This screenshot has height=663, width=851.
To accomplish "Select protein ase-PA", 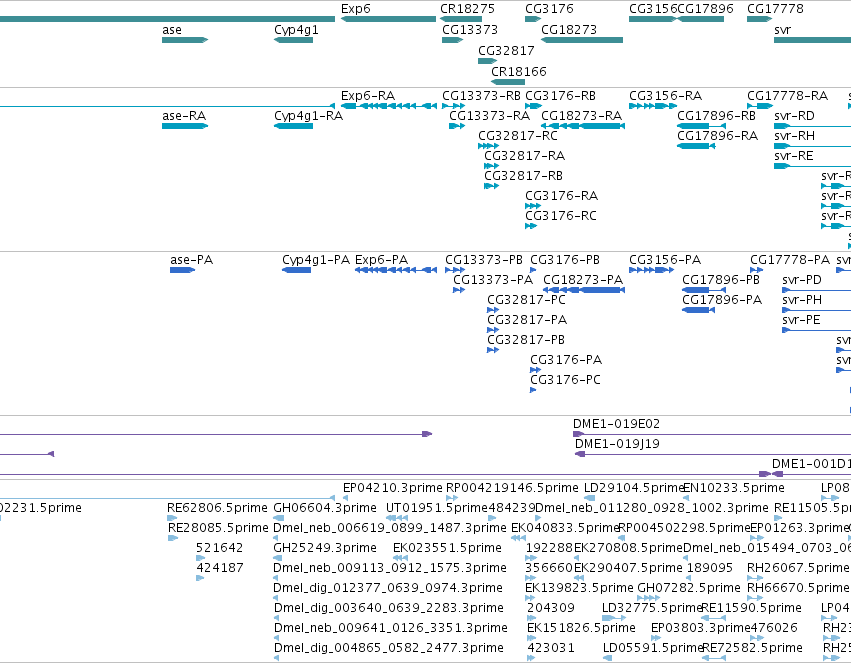I will [x=182, y=270].
